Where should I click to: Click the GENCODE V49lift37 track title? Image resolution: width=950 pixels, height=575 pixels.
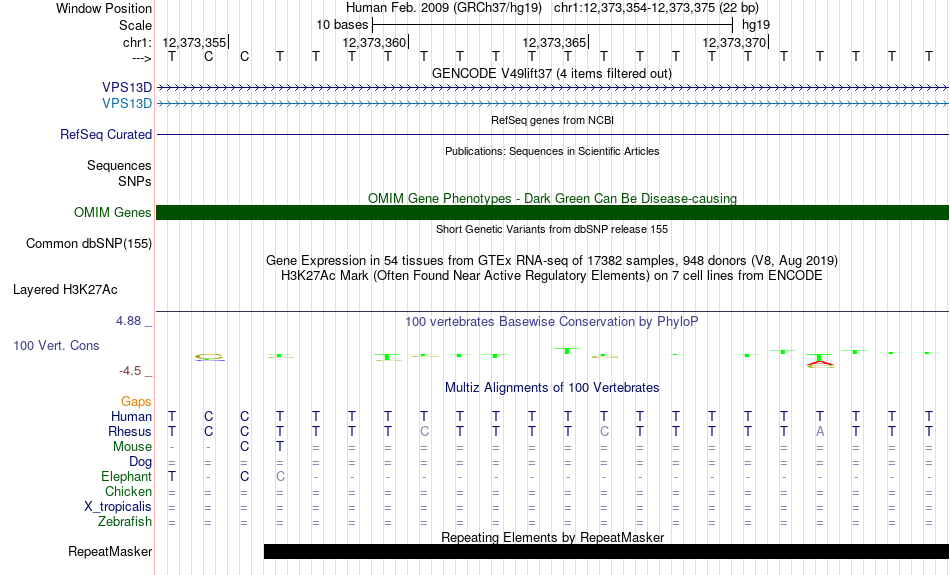(x=552, y=74)
